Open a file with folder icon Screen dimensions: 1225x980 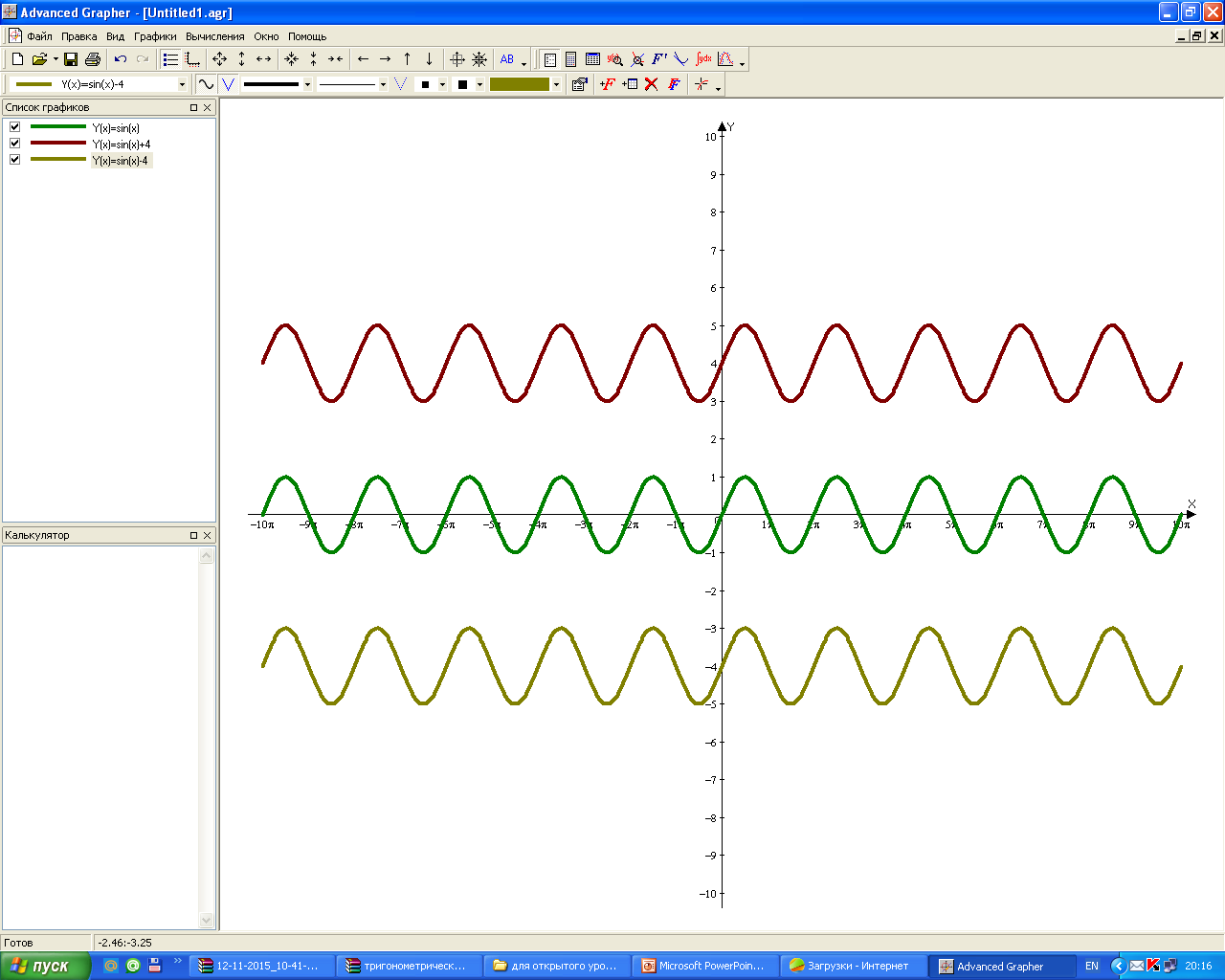pos(39,59)
